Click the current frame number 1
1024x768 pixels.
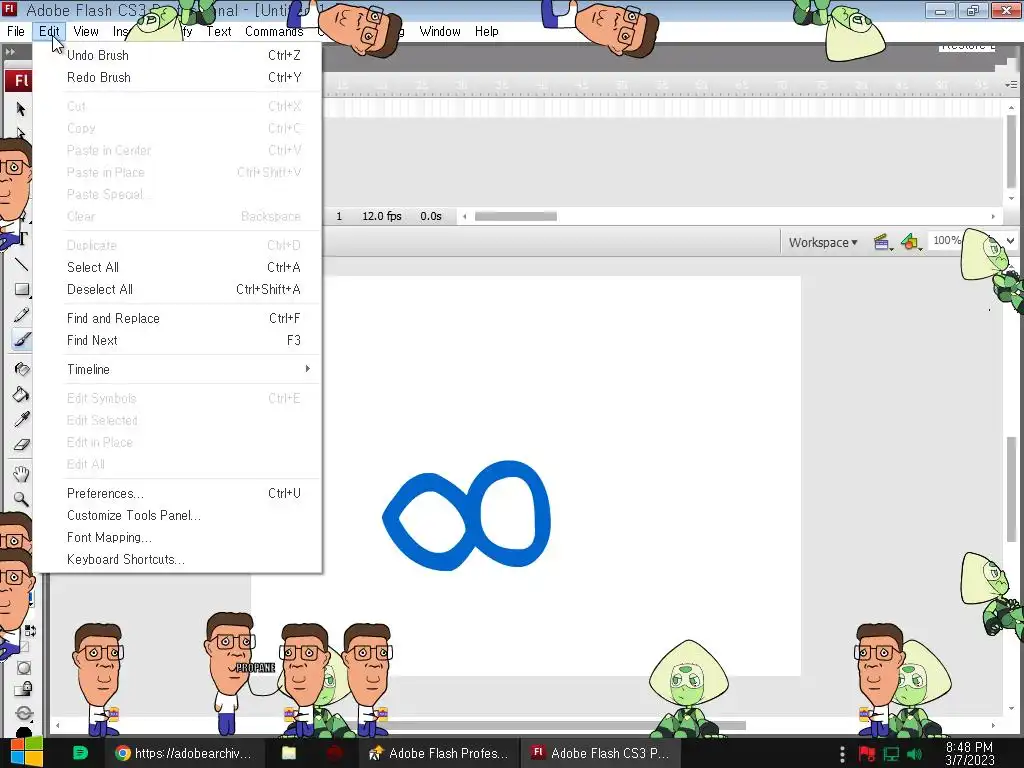tap(338, 216)
